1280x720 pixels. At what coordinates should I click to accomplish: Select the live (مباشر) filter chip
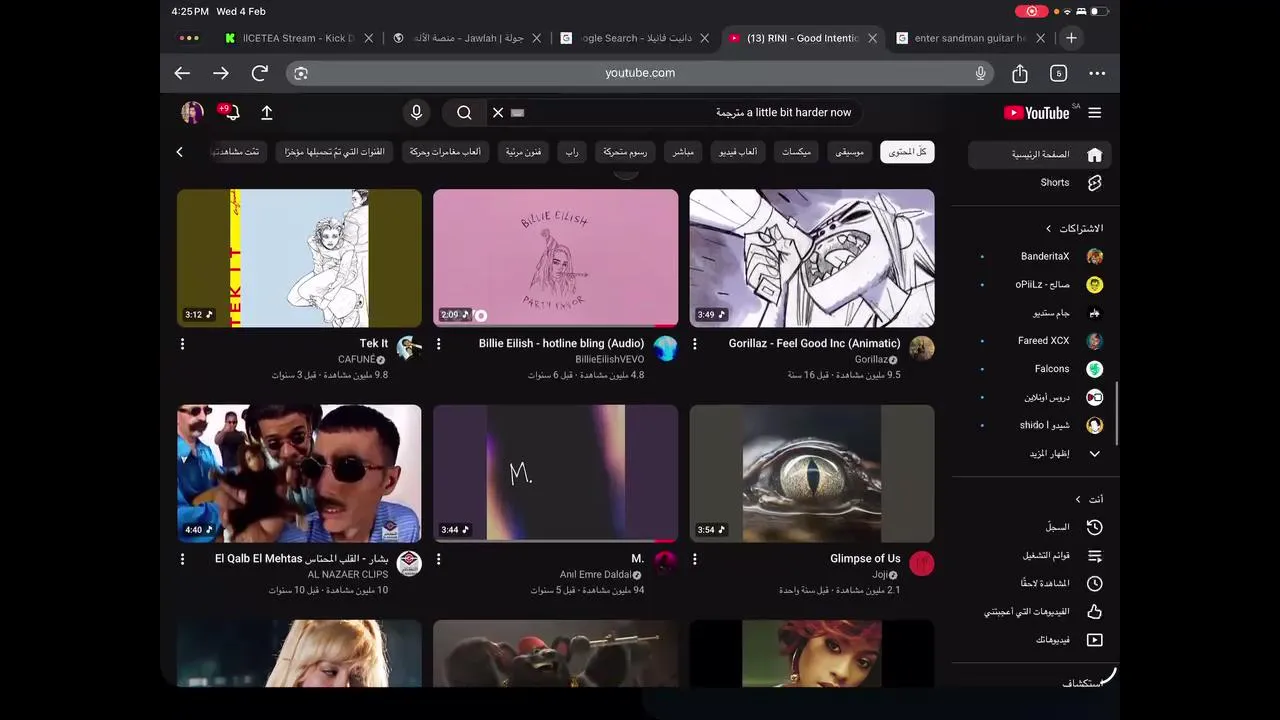click(x=683, y=152)
